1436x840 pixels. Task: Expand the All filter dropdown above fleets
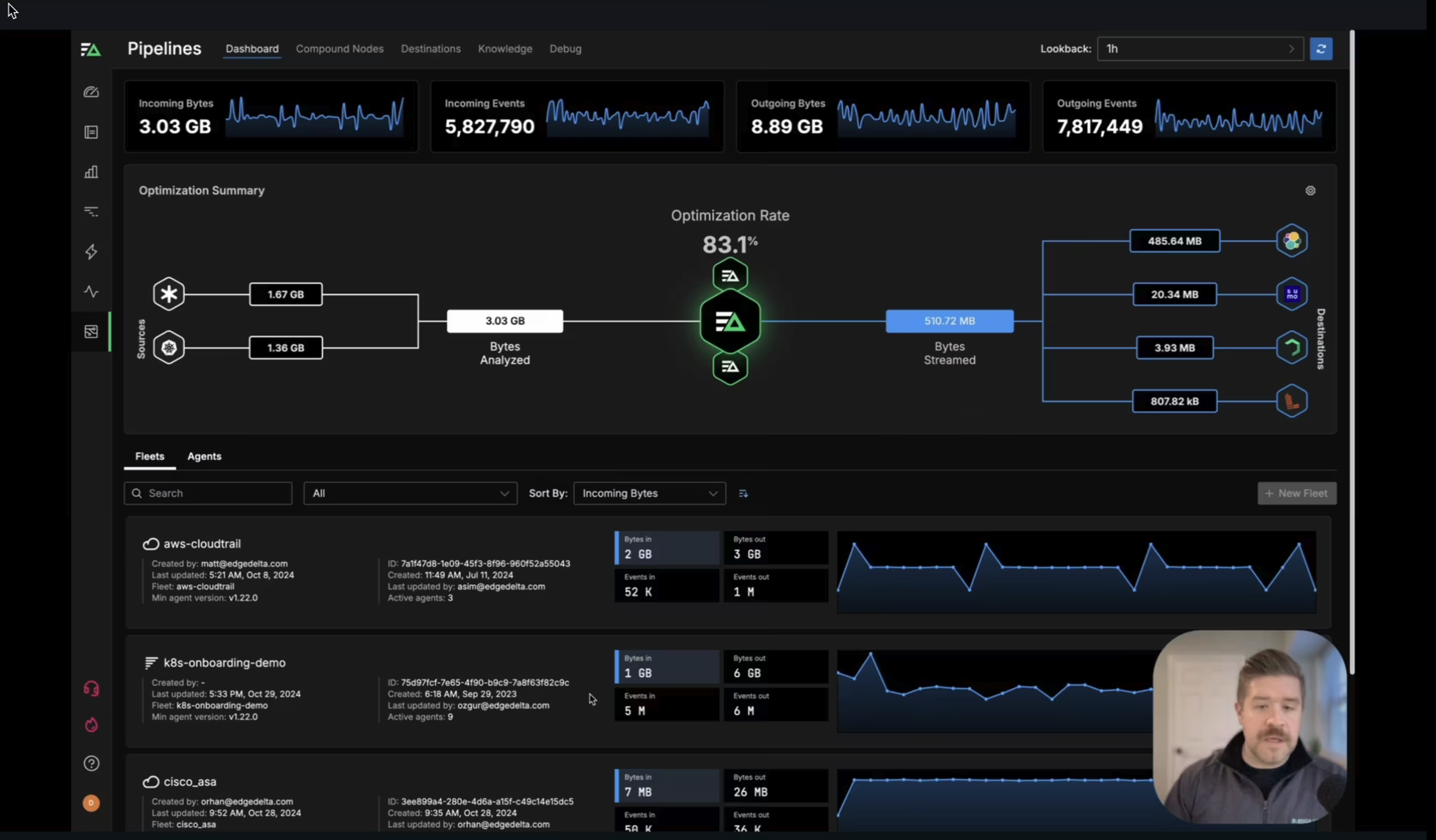[x=409, y=493]
